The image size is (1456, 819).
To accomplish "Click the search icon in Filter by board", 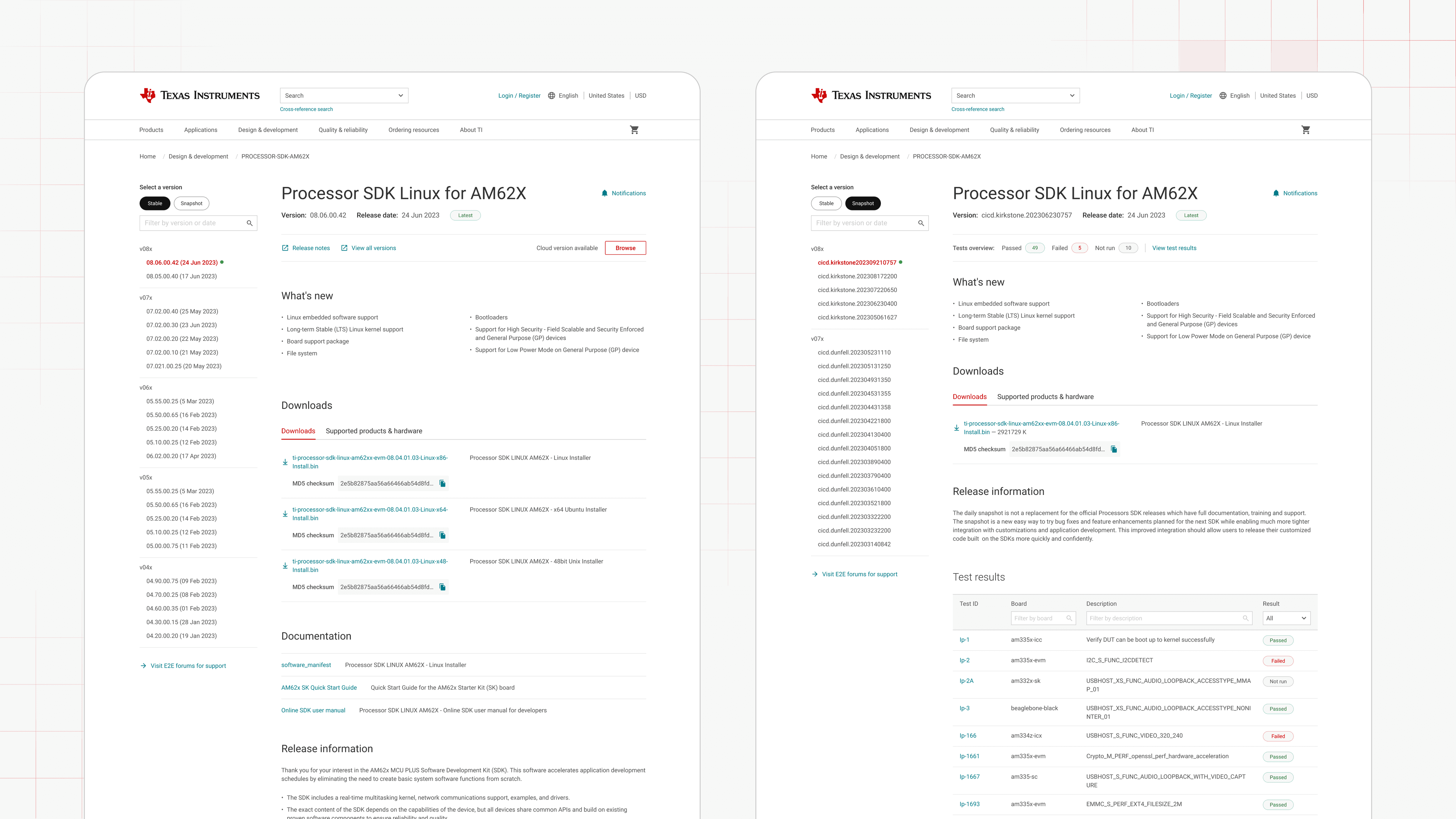I will pyautogui.click(x=1070, y=618).
